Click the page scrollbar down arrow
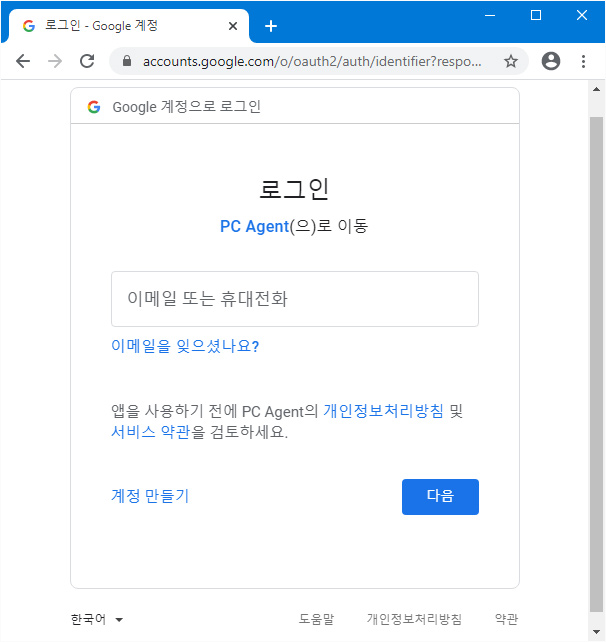 (x=597, y=632)
